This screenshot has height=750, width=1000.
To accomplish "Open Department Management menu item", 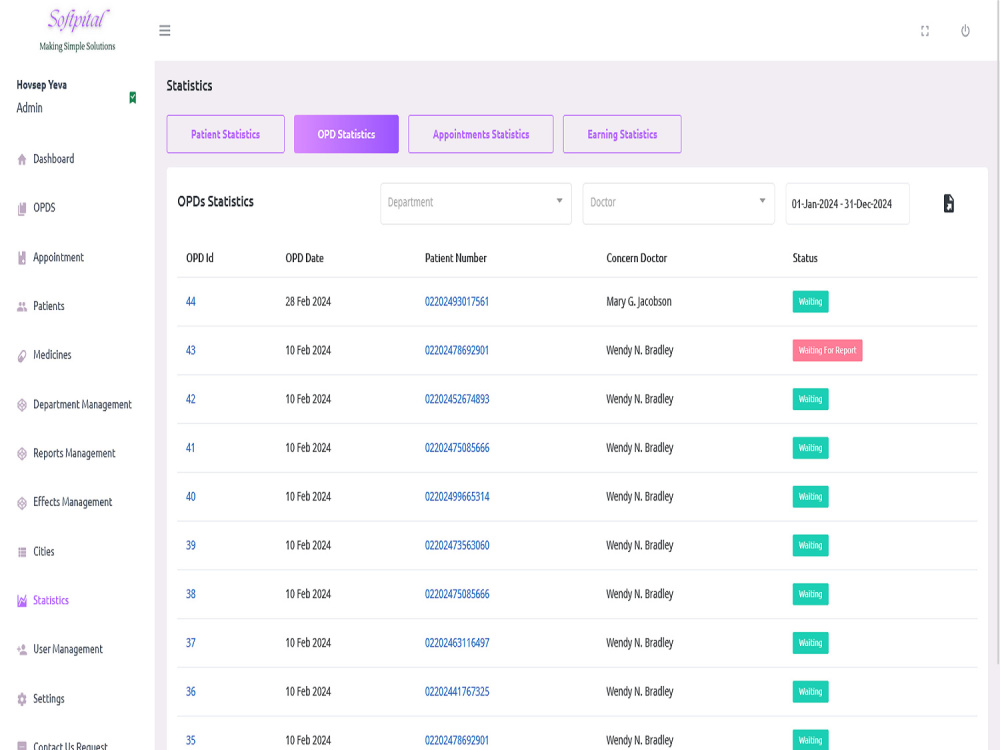I will (x=82, y=404).
